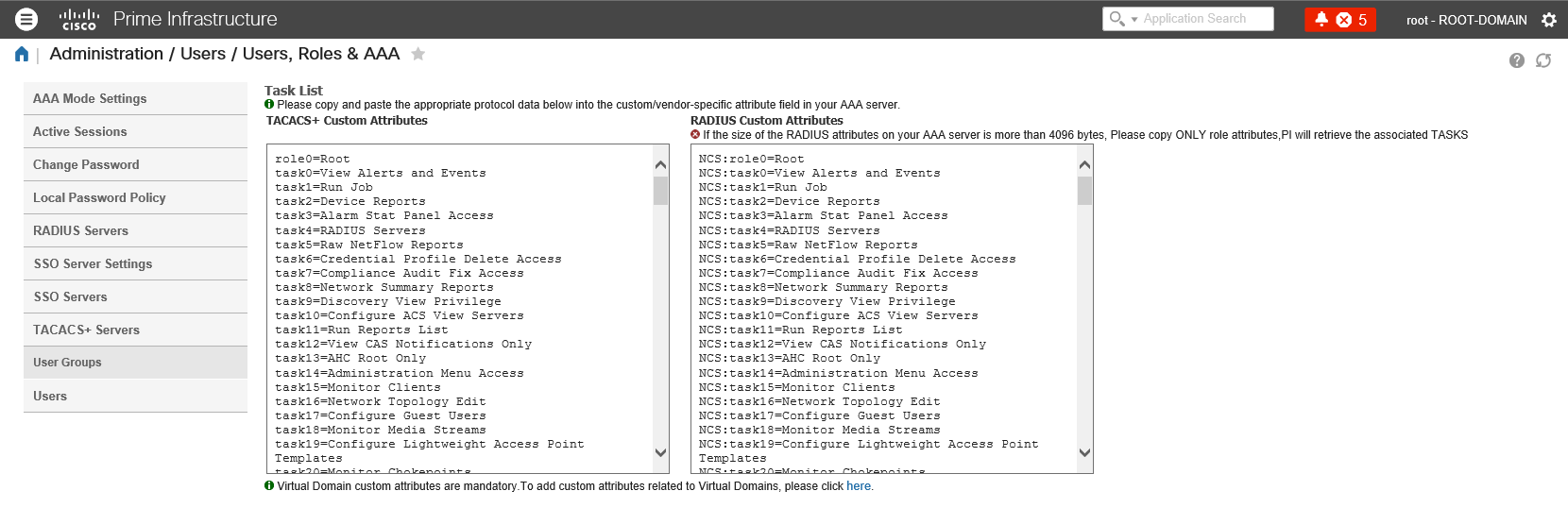Click the TACACS+ Custom Attributes label
The width and height of the screenshot is (1568, 508).
click(x=347, y=121)
